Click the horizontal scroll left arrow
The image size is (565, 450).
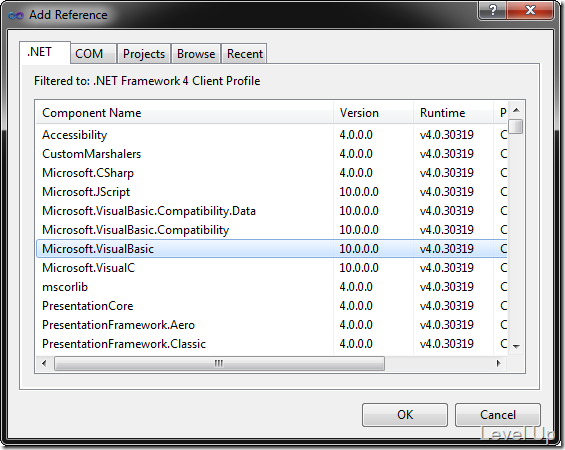point(44,363)
